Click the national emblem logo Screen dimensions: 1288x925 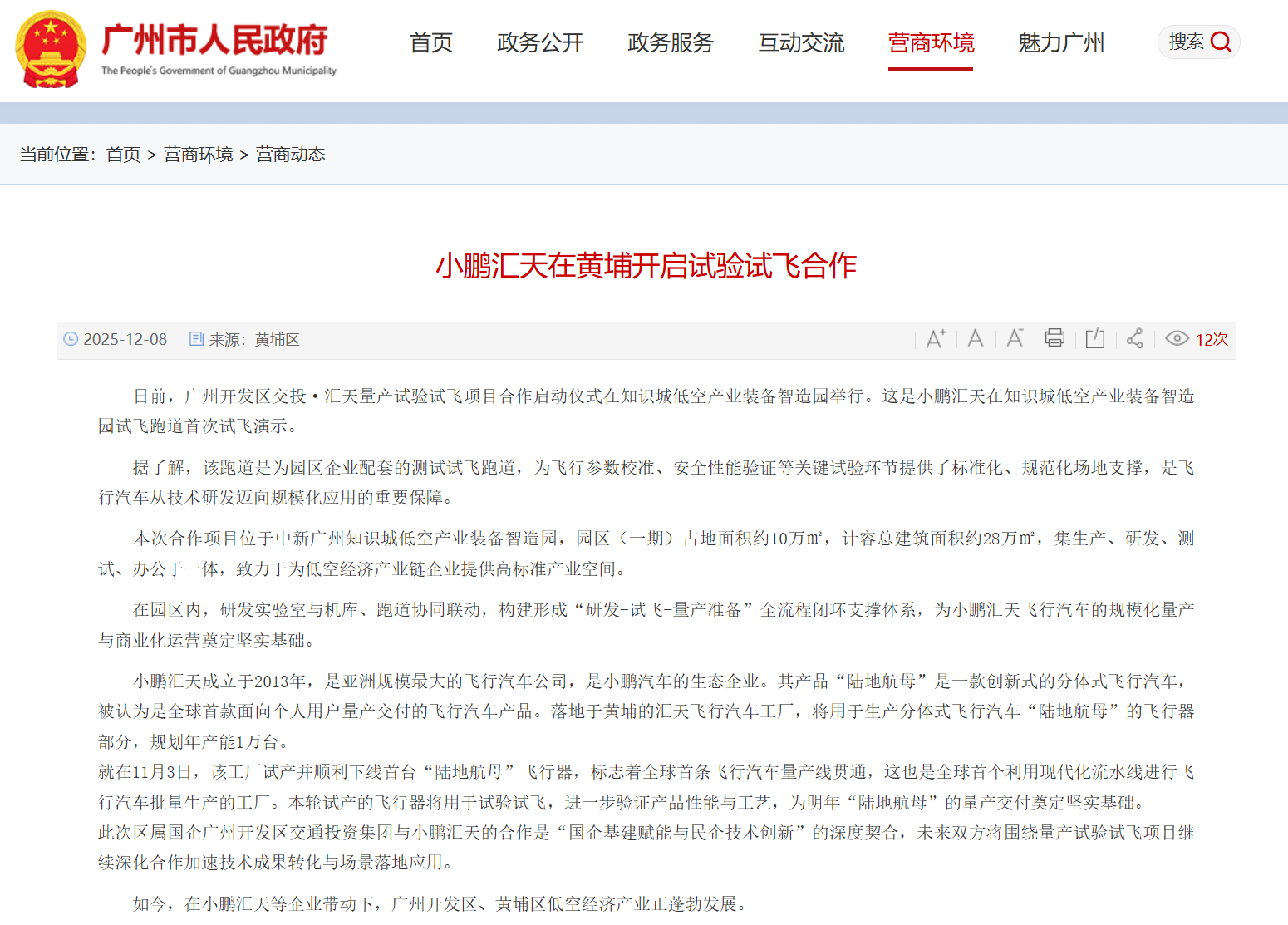[x=51, y=49]
